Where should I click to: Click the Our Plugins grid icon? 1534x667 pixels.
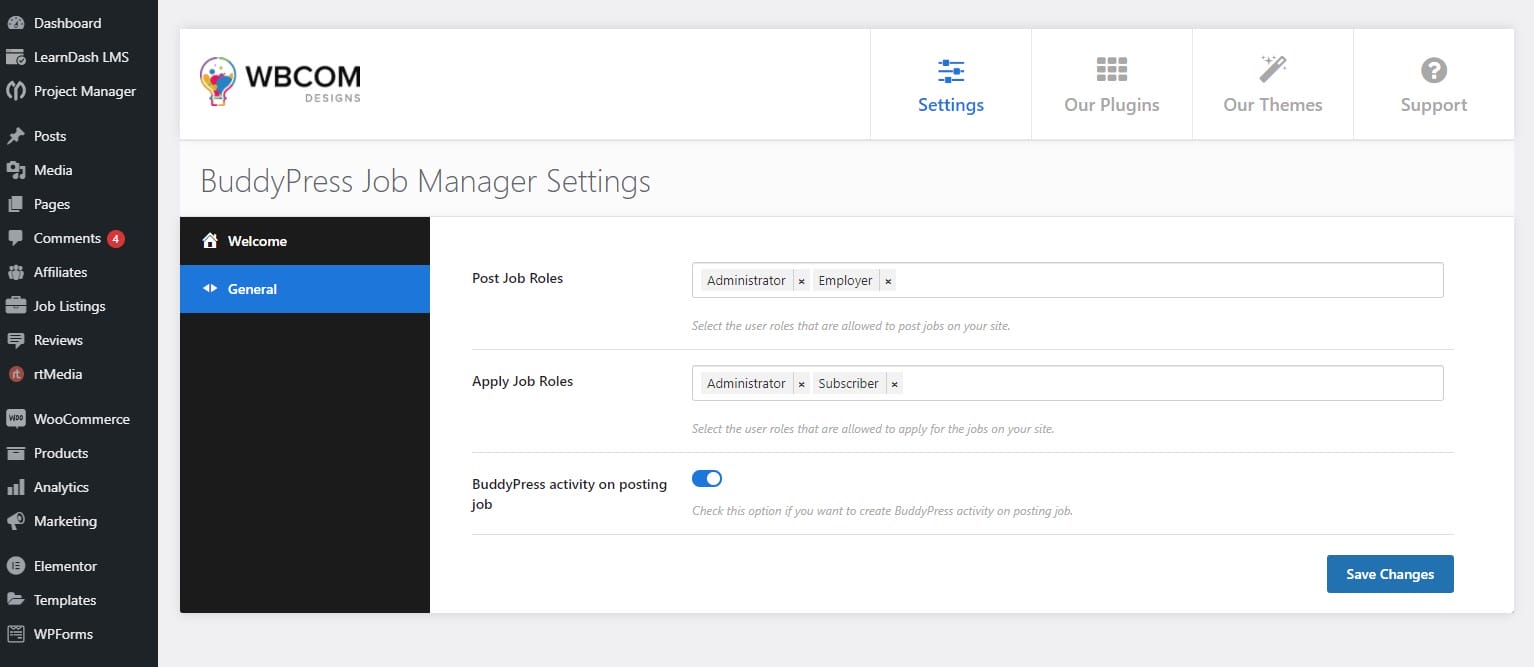point(1111,70)
